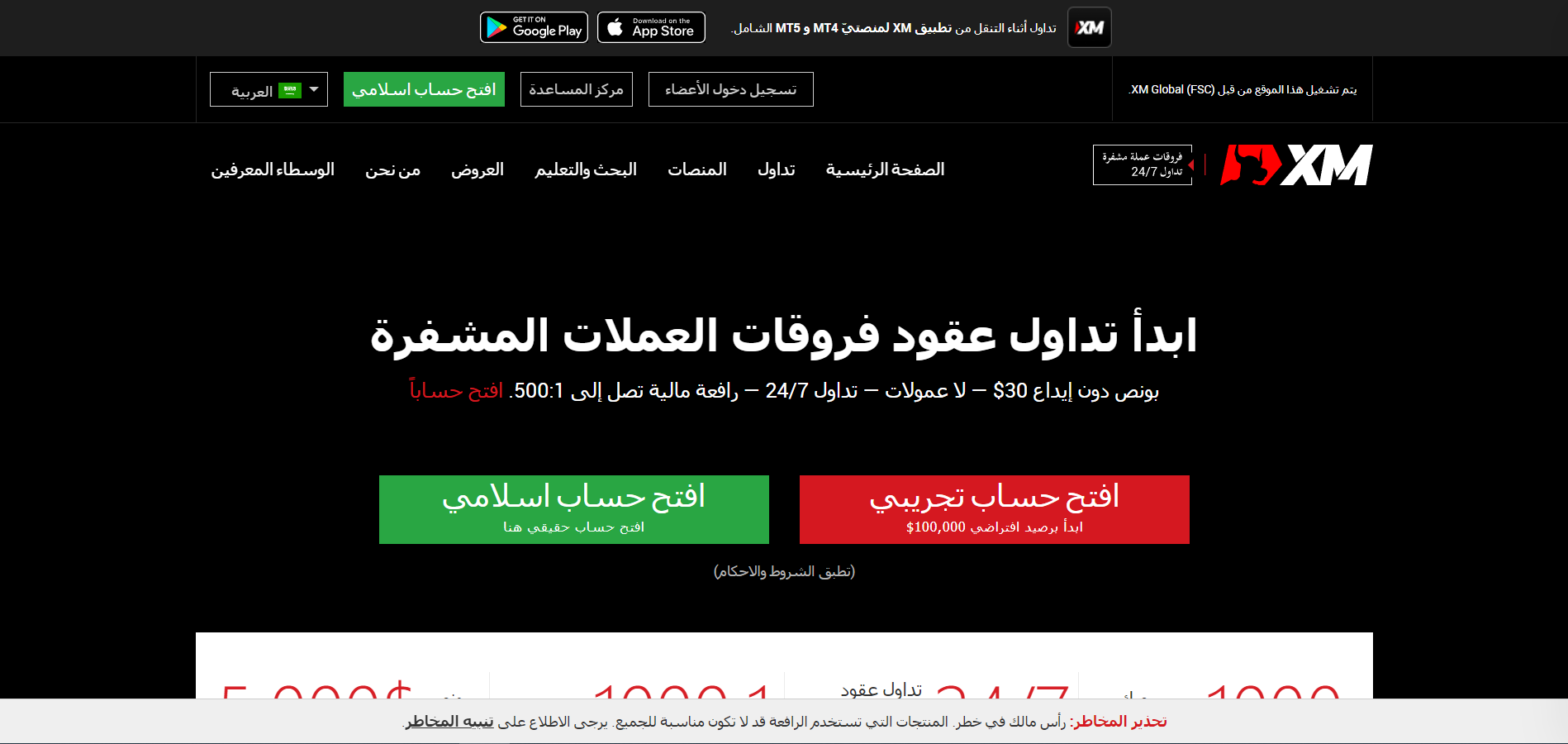Screen dimensions: 1568x744
Task: Click the Download on the App Store badge
Action: [650, 27]
